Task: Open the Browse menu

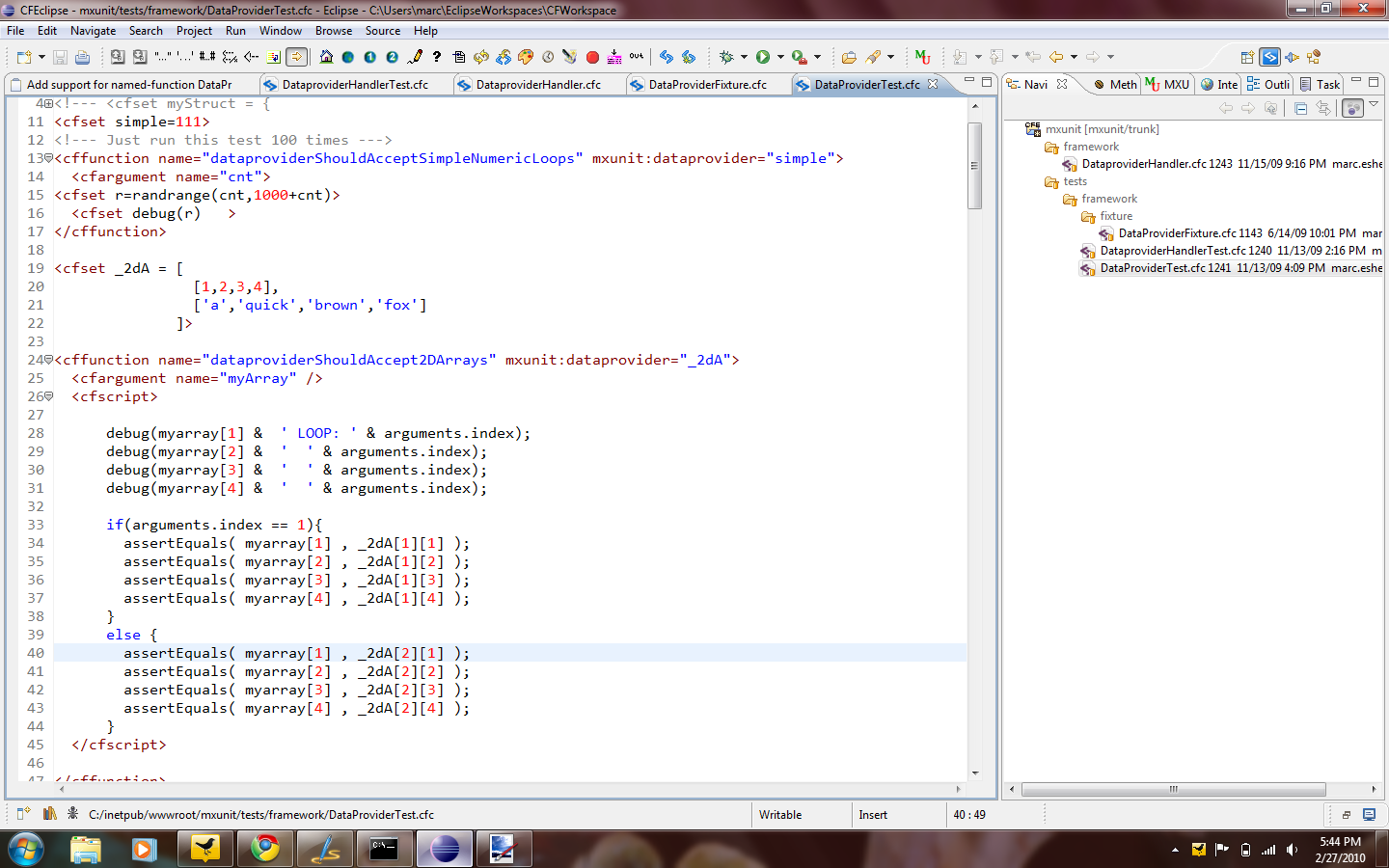Action: [334, 31]
